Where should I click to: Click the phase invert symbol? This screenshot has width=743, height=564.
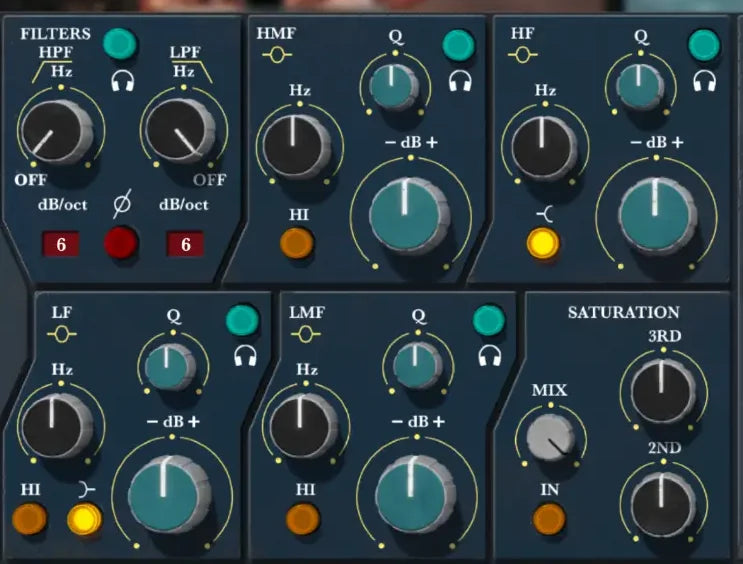pyautogui.click(x=122, y=204)
